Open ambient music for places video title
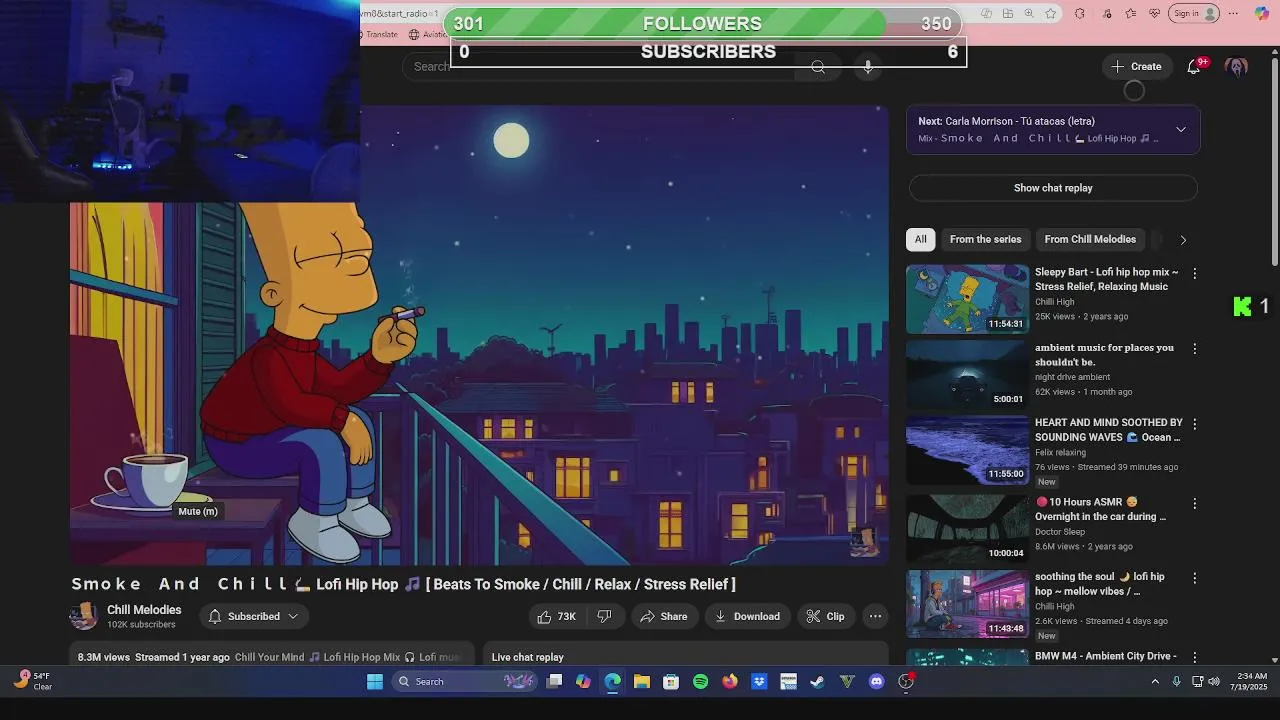The image size is (1280, 720). [x=1104, y=355]
